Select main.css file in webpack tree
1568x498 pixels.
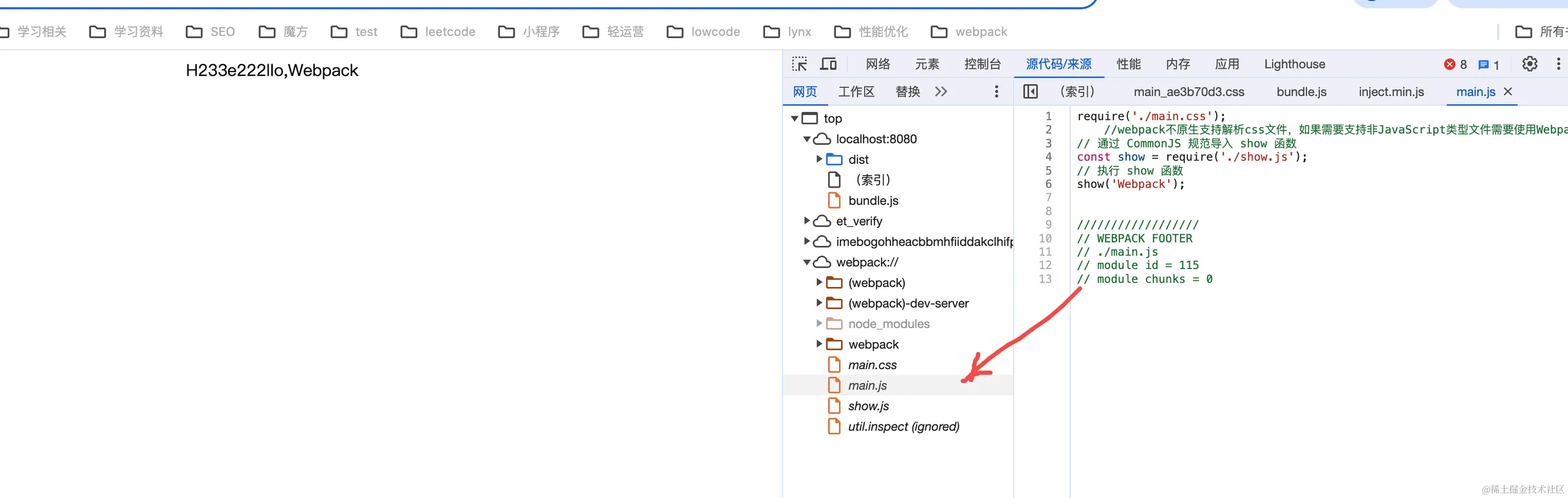tap(872, 365)
